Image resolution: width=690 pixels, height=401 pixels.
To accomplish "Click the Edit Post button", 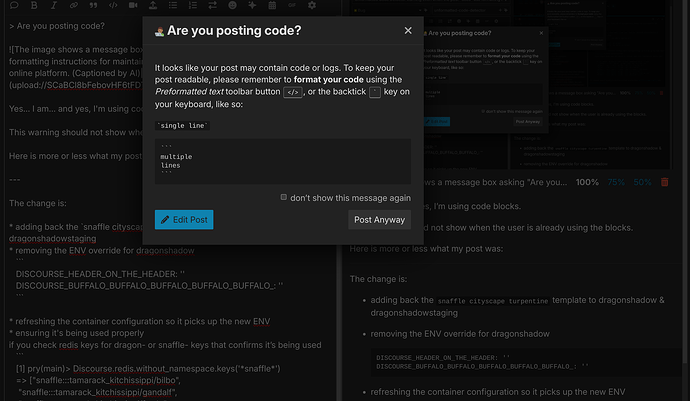I will pyautogui.click(x=184, y=219).
